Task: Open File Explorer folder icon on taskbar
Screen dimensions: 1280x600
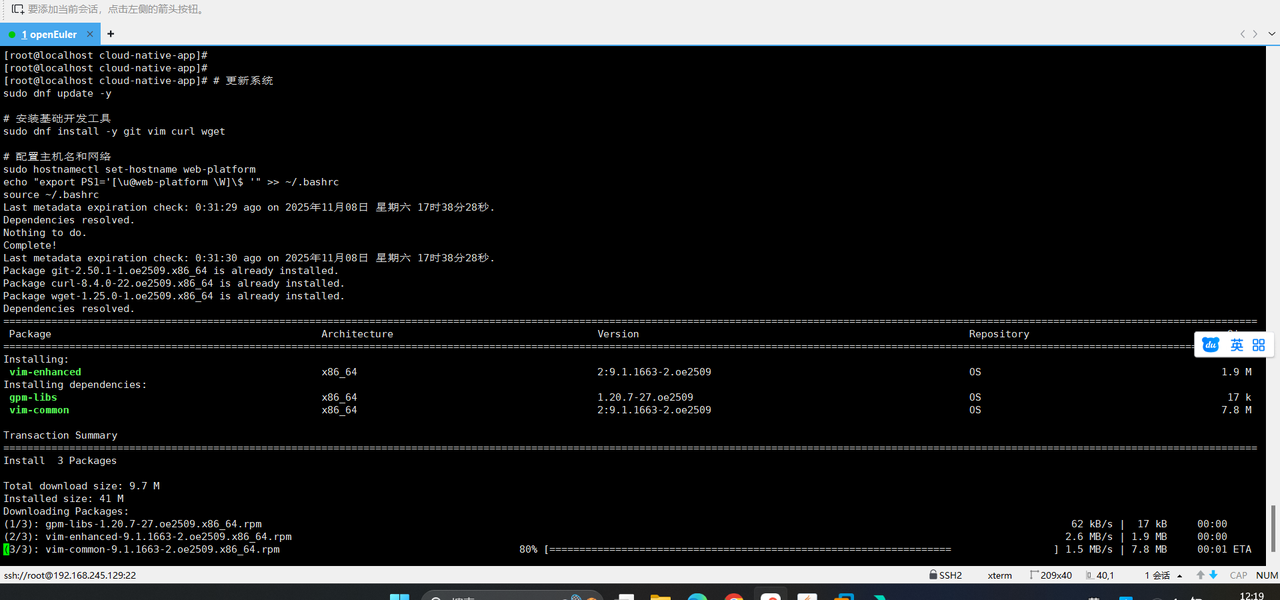Action: coord(660,597)
